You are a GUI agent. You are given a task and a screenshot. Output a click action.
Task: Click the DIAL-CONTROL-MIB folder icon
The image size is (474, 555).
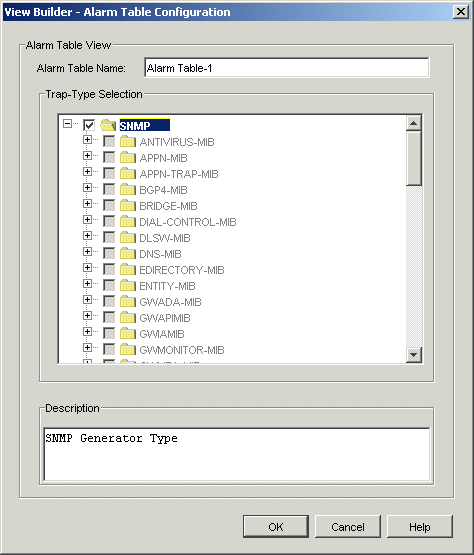click(x=128, y=222)
